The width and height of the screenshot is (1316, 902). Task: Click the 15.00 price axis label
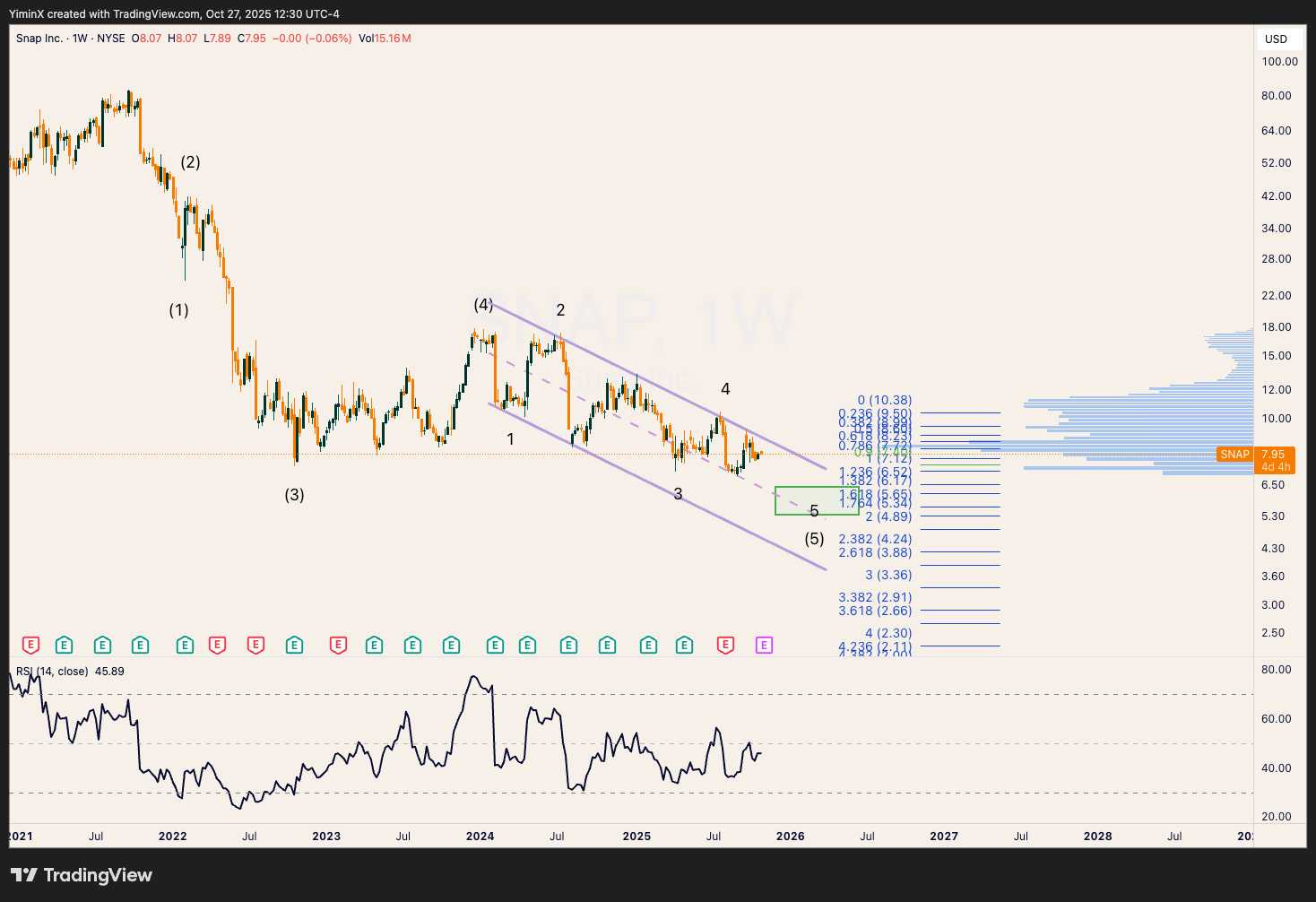pos(1277,356)
